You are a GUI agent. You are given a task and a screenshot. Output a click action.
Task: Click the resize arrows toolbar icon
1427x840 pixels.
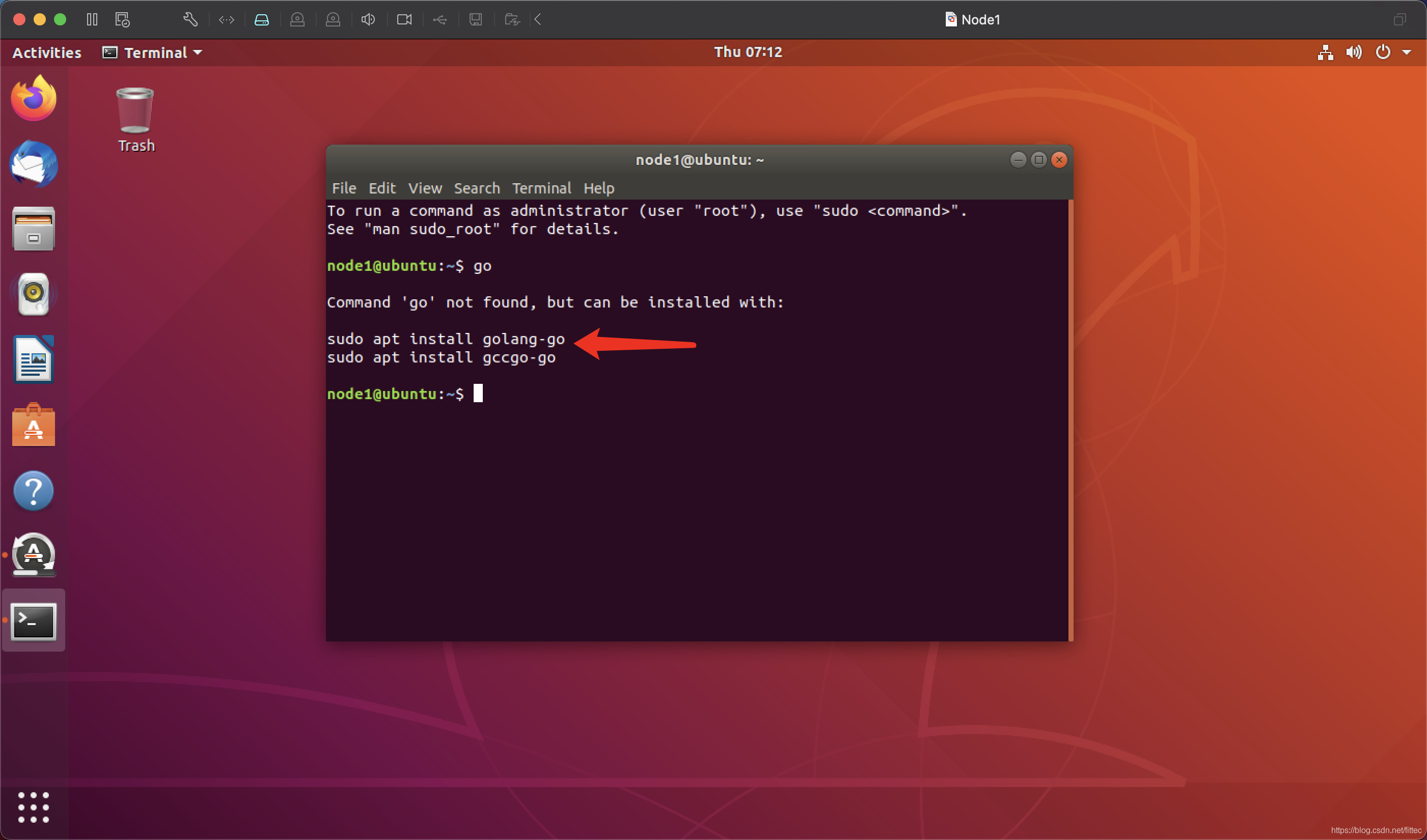pyautogui.click(x=227, y=20)
